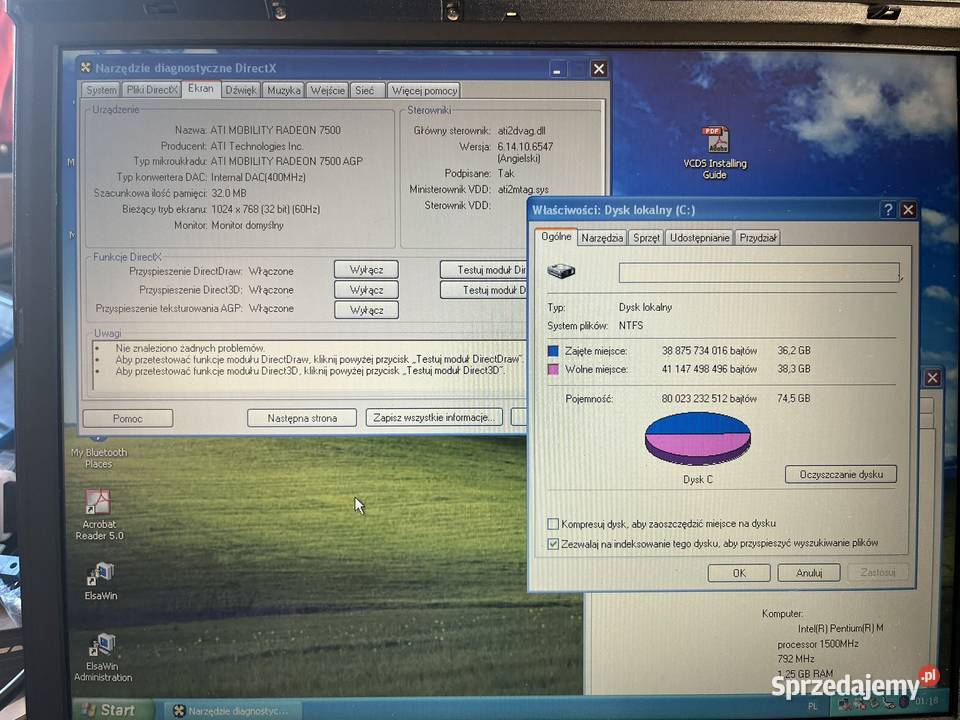The image size is (960, 720).
Task: Click the help question mark button in the Disk C Properties title bar
Action: pyautogui.click(x=888, y=210)
